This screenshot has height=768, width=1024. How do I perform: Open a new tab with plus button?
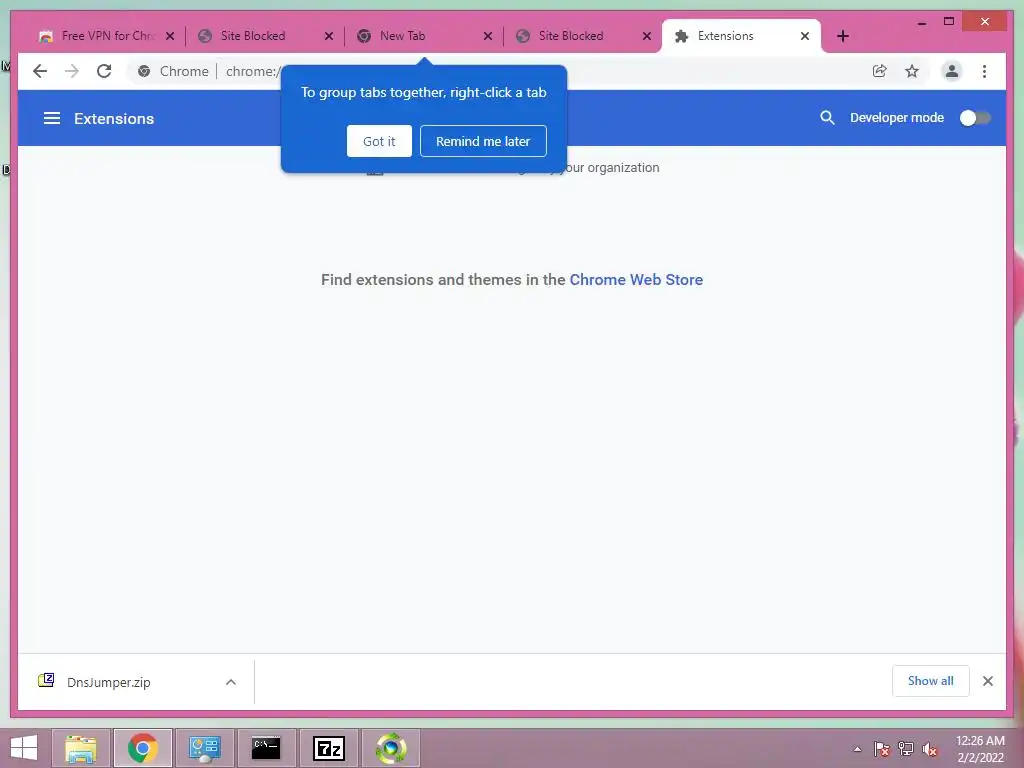coord(842,36)
